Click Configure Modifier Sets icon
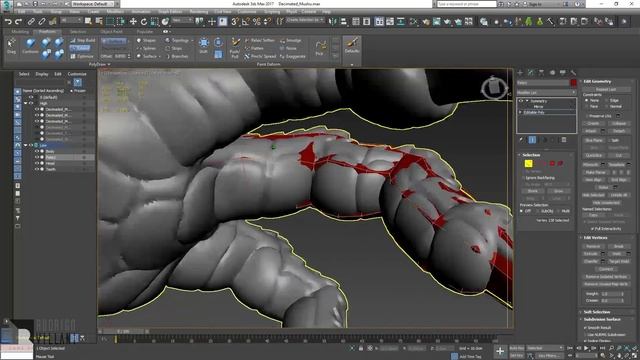The height and width of the screenshot is (360, 640). pos(564,140)
